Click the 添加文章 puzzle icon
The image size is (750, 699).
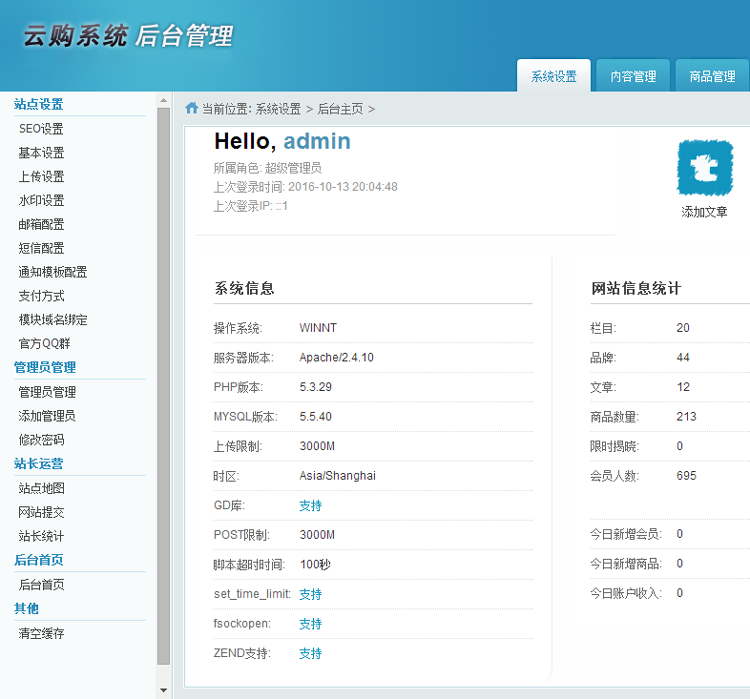pyautogui.click(x=704, y=168)
